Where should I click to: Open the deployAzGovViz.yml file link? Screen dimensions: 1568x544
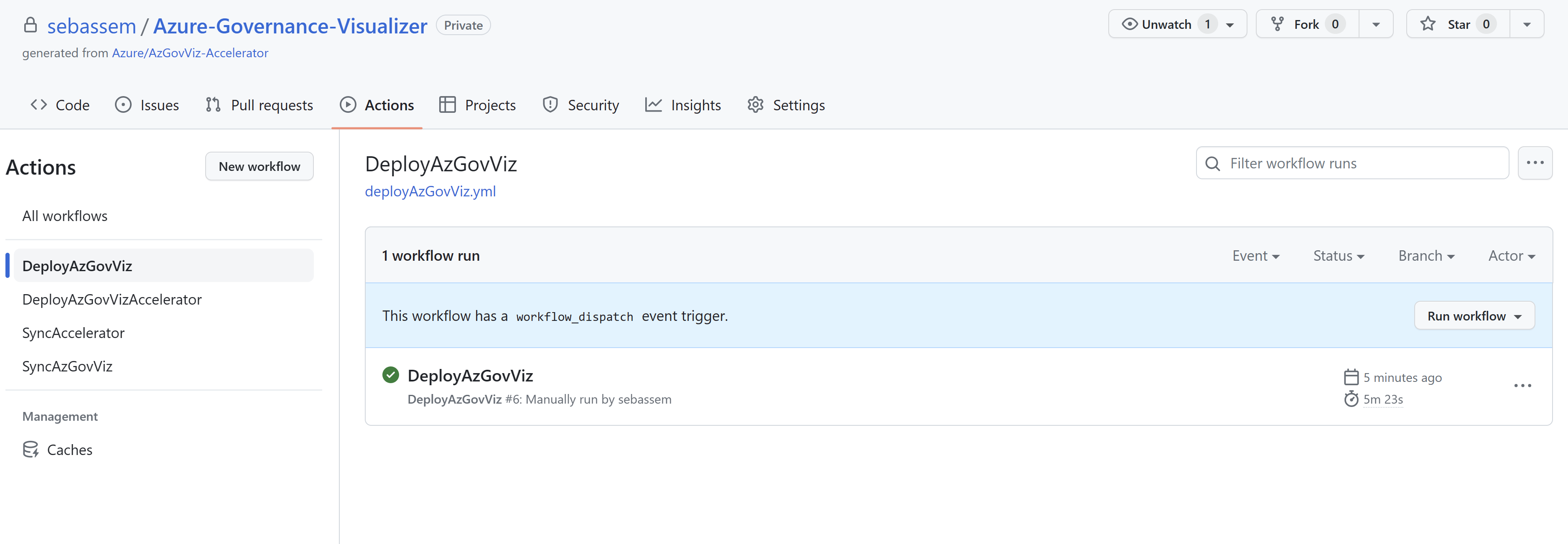(x=430, y=191)
